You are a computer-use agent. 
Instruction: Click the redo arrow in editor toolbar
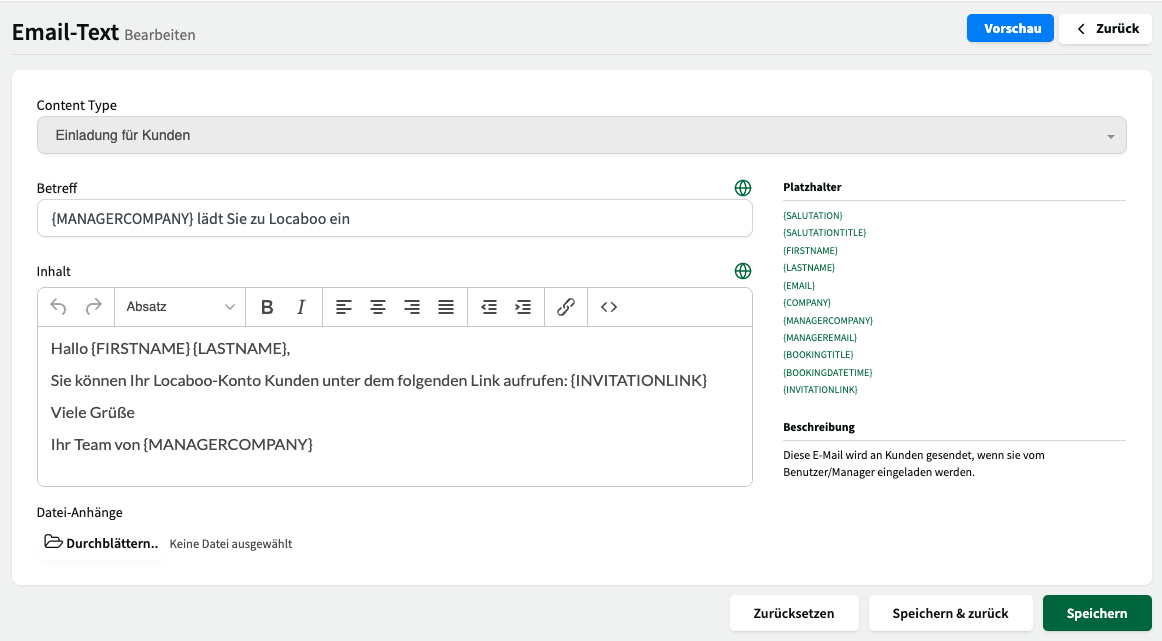tap(94, 307)
